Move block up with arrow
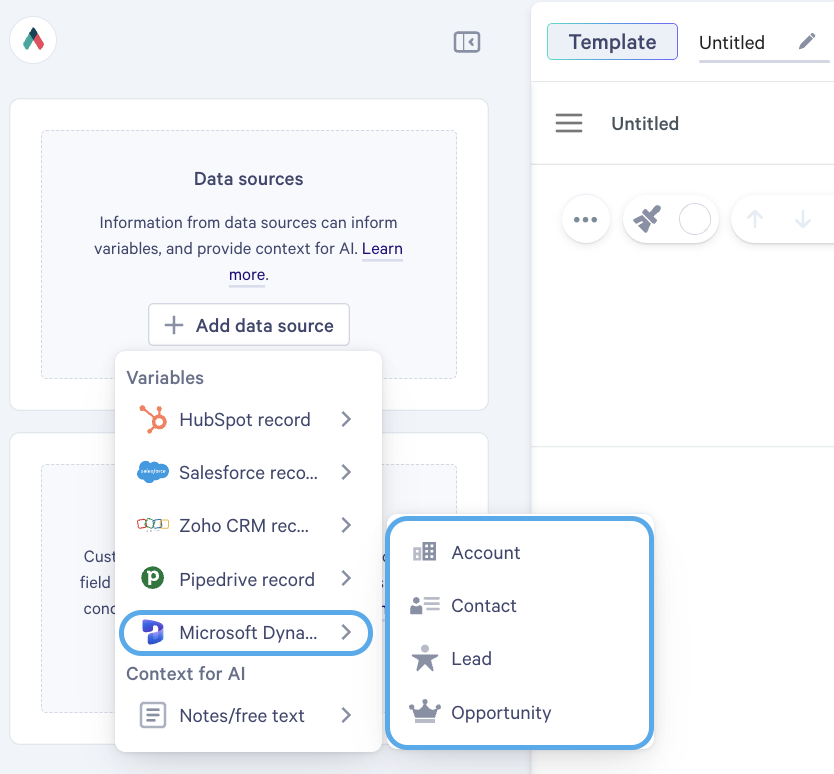The image size is (834, 774). pos(754,219)
